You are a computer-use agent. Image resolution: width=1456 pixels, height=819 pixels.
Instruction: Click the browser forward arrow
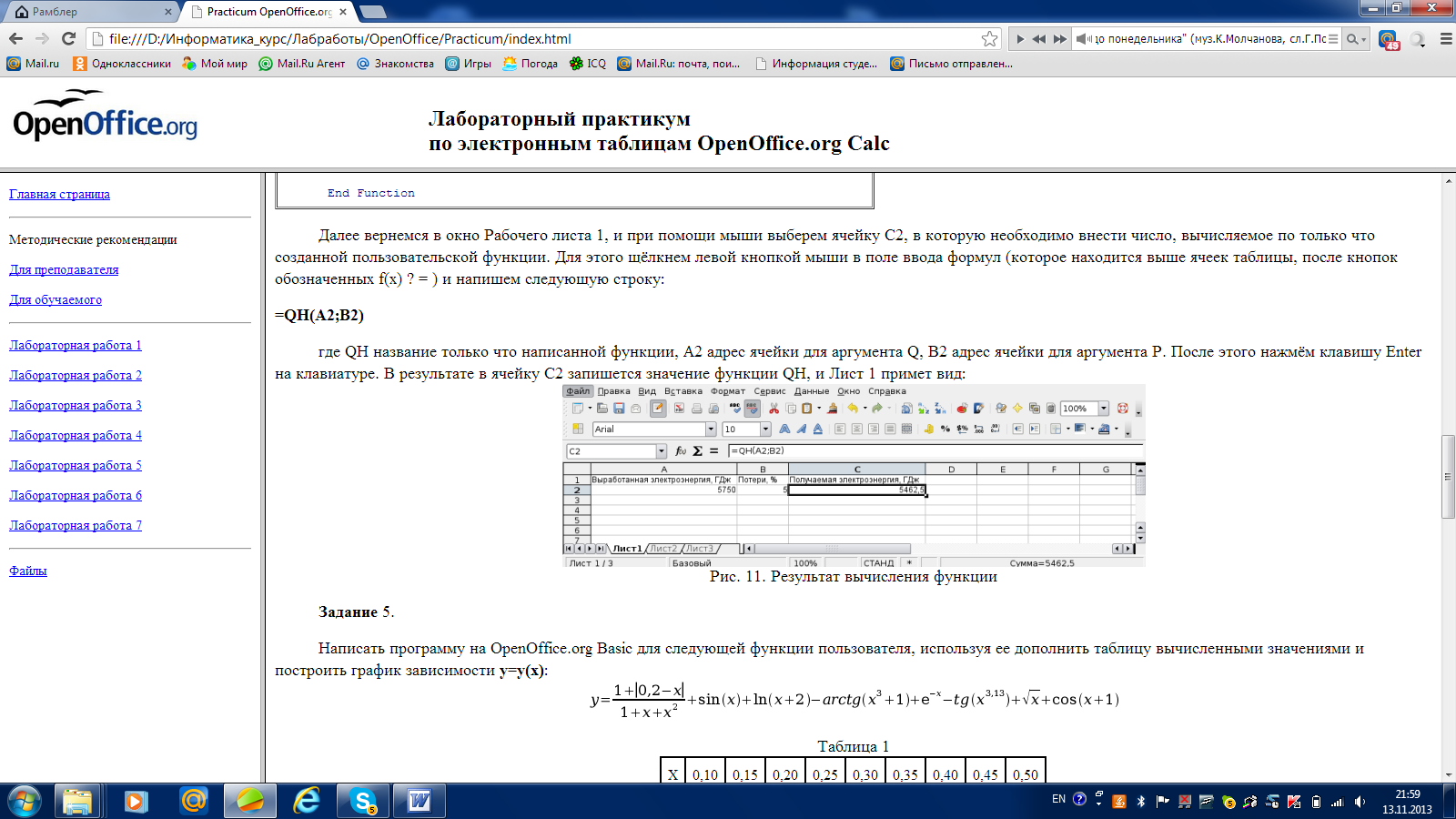[42, 38]
